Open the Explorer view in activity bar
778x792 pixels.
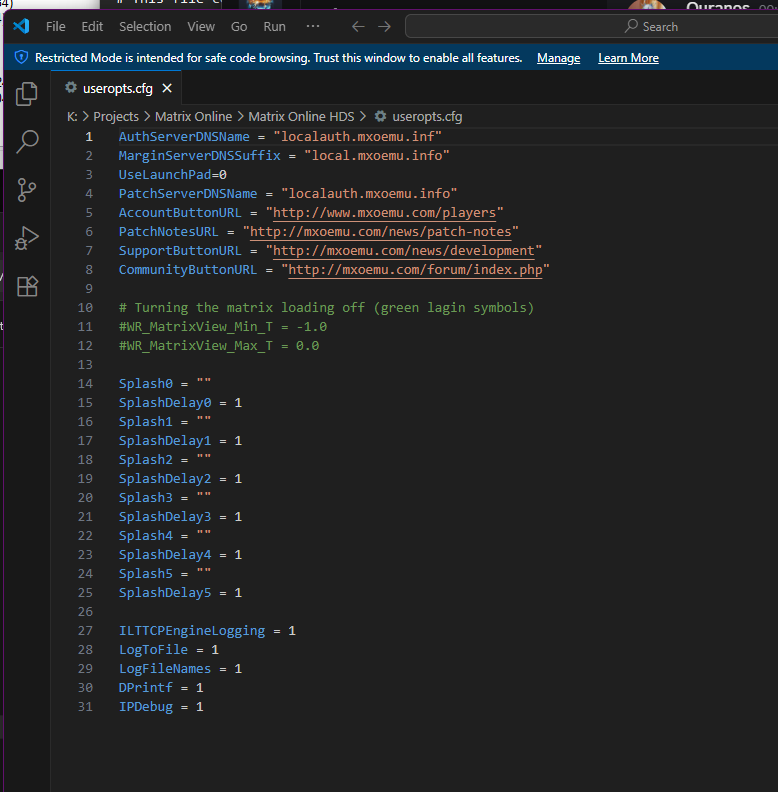(27, 95)
